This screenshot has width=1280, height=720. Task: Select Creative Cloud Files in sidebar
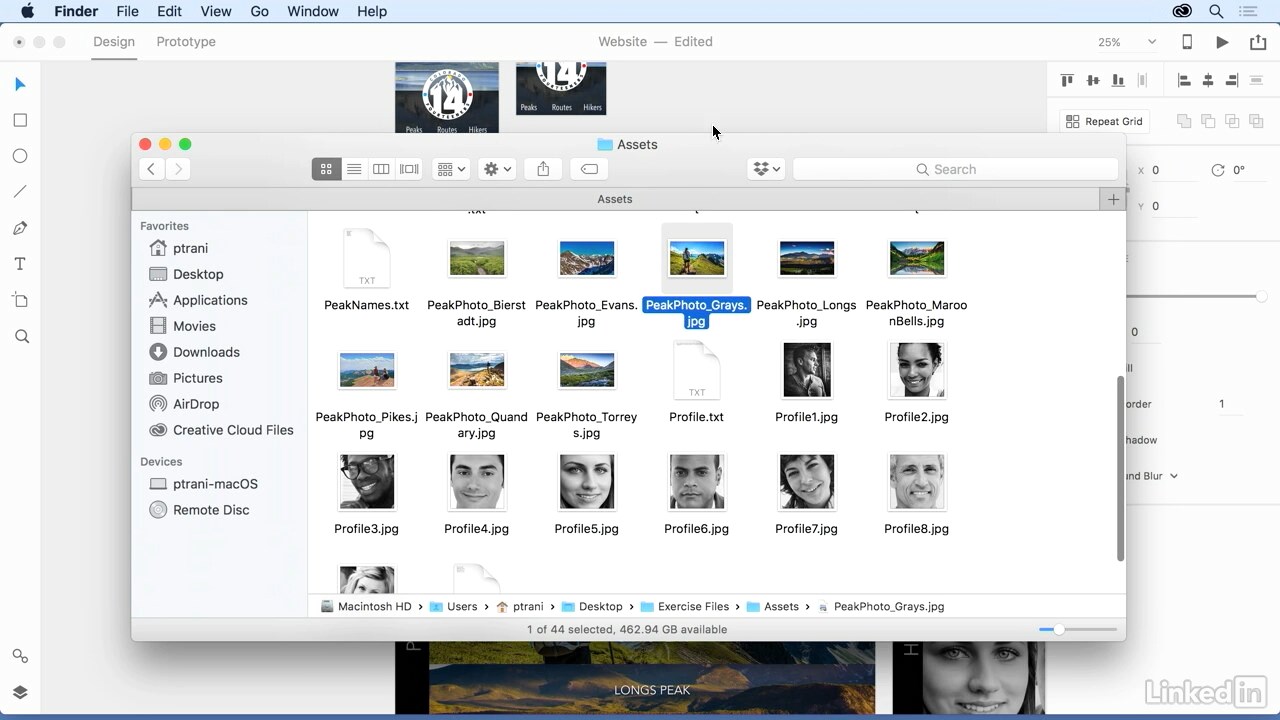click(x=233, y=430)
